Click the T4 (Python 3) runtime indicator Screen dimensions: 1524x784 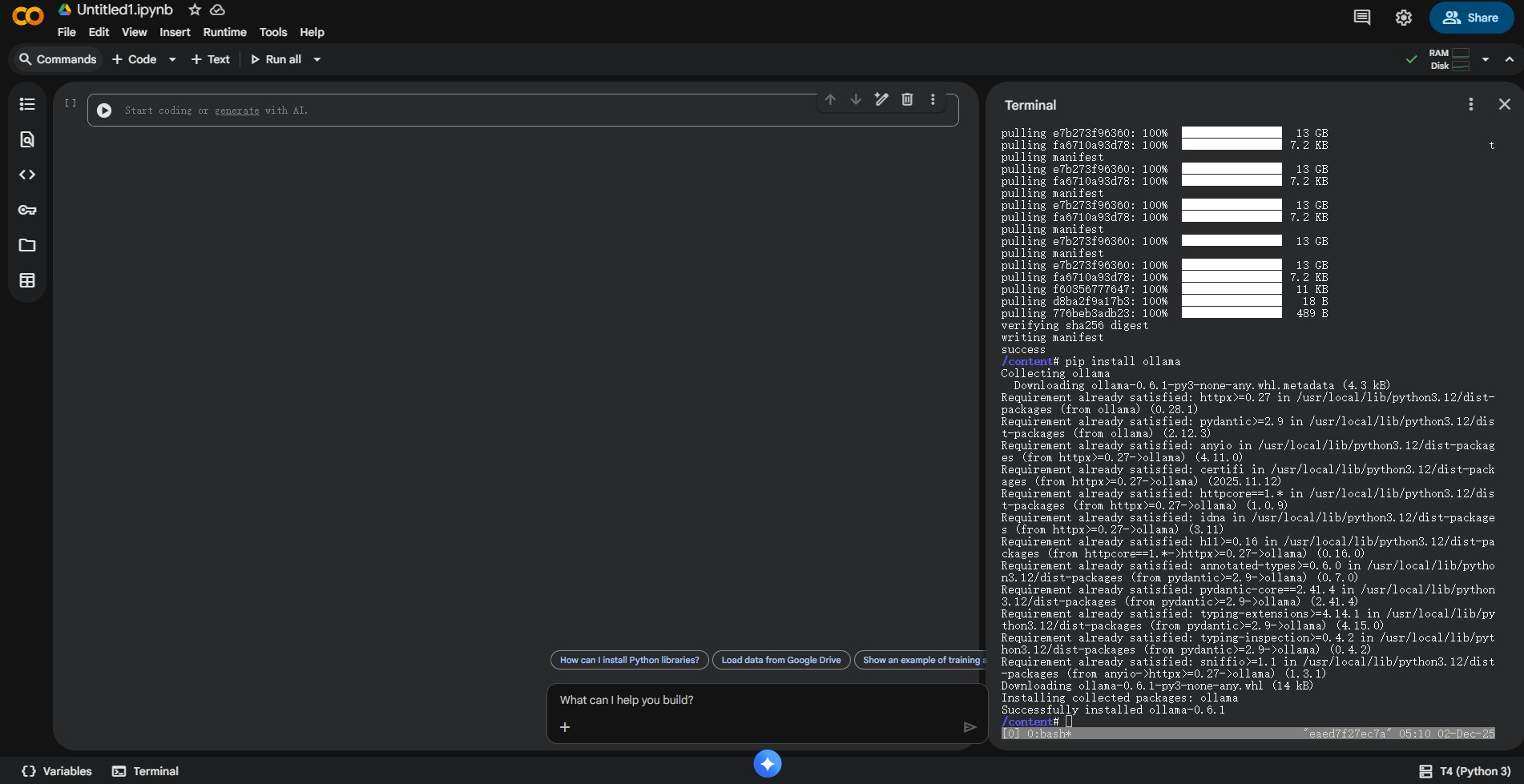[1466, 771]
